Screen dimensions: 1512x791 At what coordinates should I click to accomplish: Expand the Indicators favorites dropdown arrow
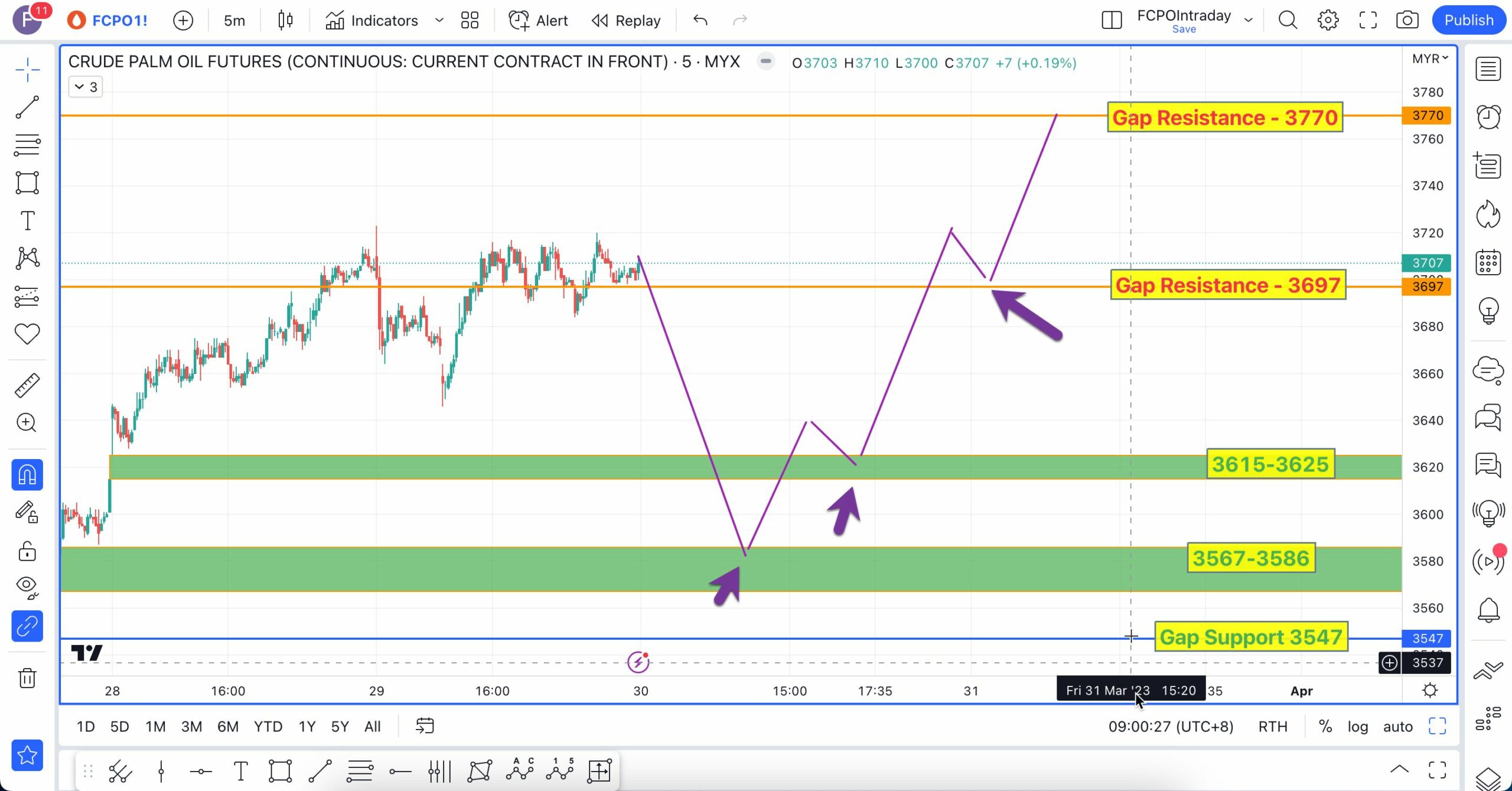pos(439,21)
